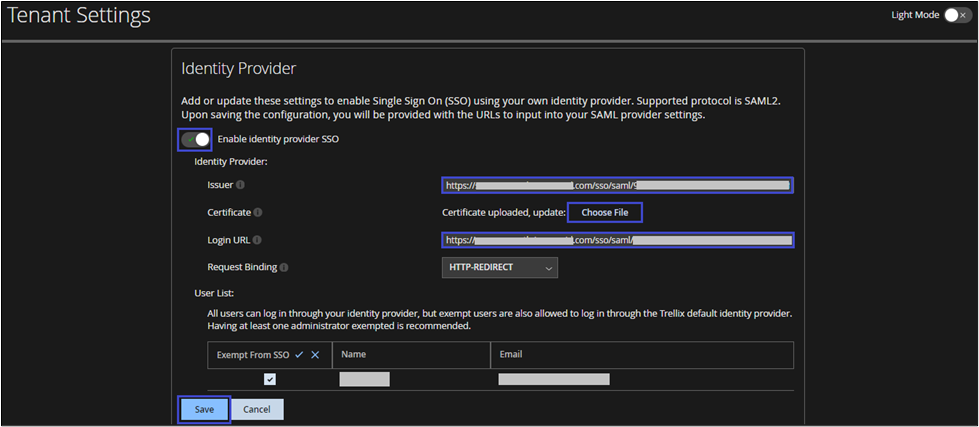Save the identity provider settings
Image resolution: width=979 pixels, height=427 pixels.
pyautogui.click(x=204, y=409)
